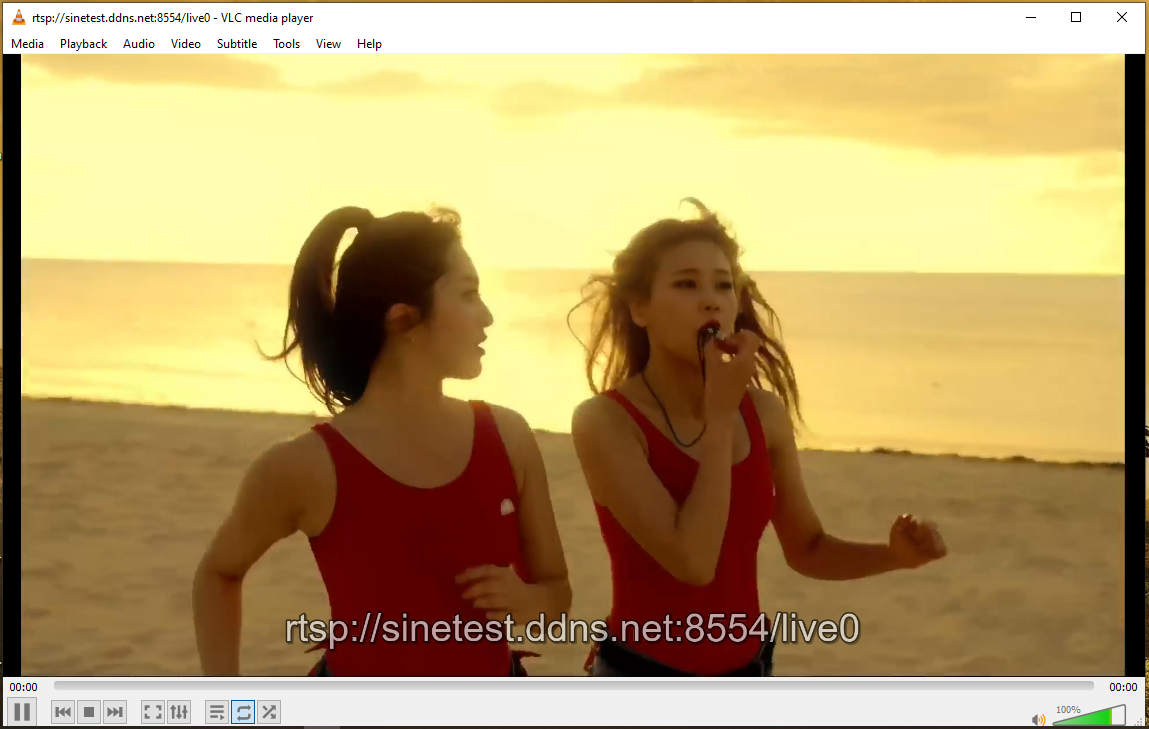Image resolution: width=1149 pixels, height=729 pixels.
Task: Open the Media menu
Action: click(x=27, y=44)
